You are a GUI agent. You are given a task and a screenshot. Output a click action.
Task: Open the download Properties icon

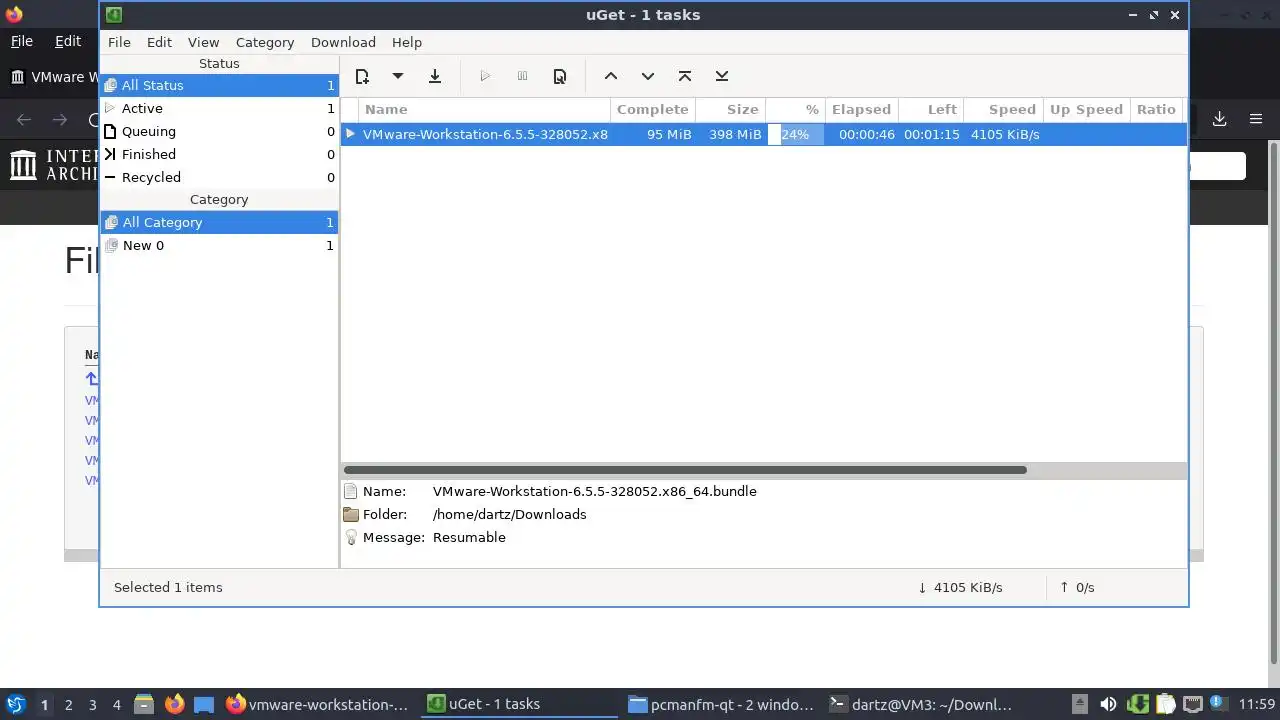click(560, 76)
